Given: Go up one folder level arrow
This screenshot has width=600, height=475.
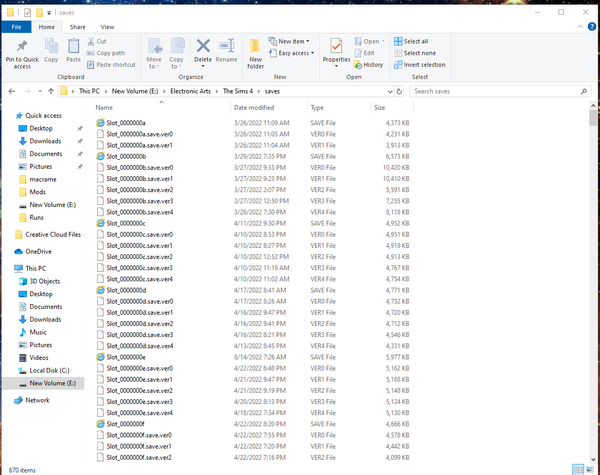Looking at the screenshot, I should click(51, 91).
